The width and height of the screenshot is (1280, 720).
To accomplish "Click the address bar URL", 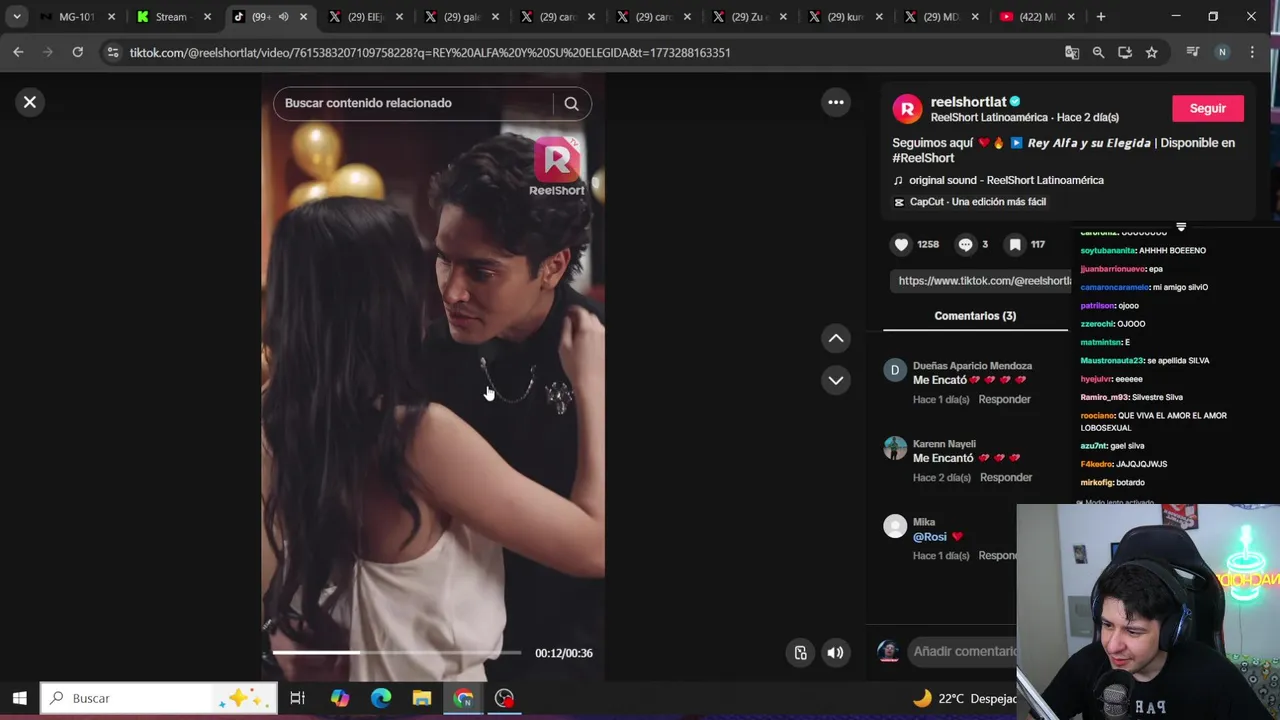I will (430, 53).
